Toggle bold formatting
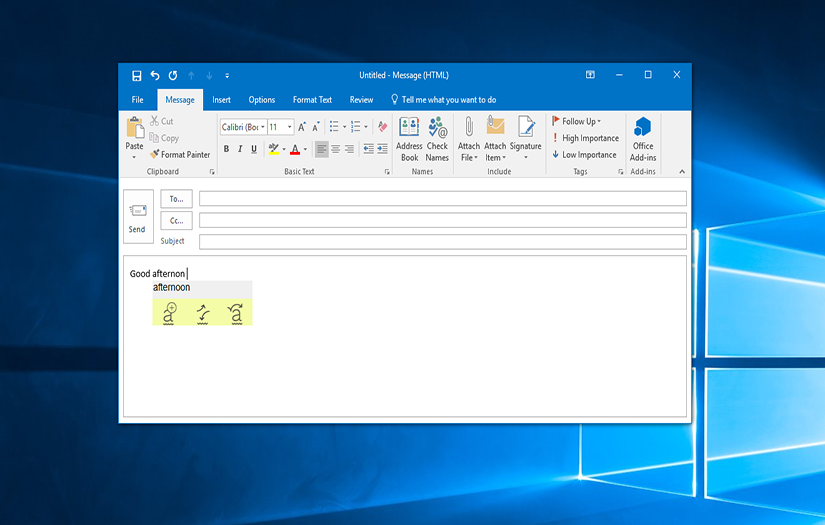Screen dimensions: 825x525 tap(226, 149)
